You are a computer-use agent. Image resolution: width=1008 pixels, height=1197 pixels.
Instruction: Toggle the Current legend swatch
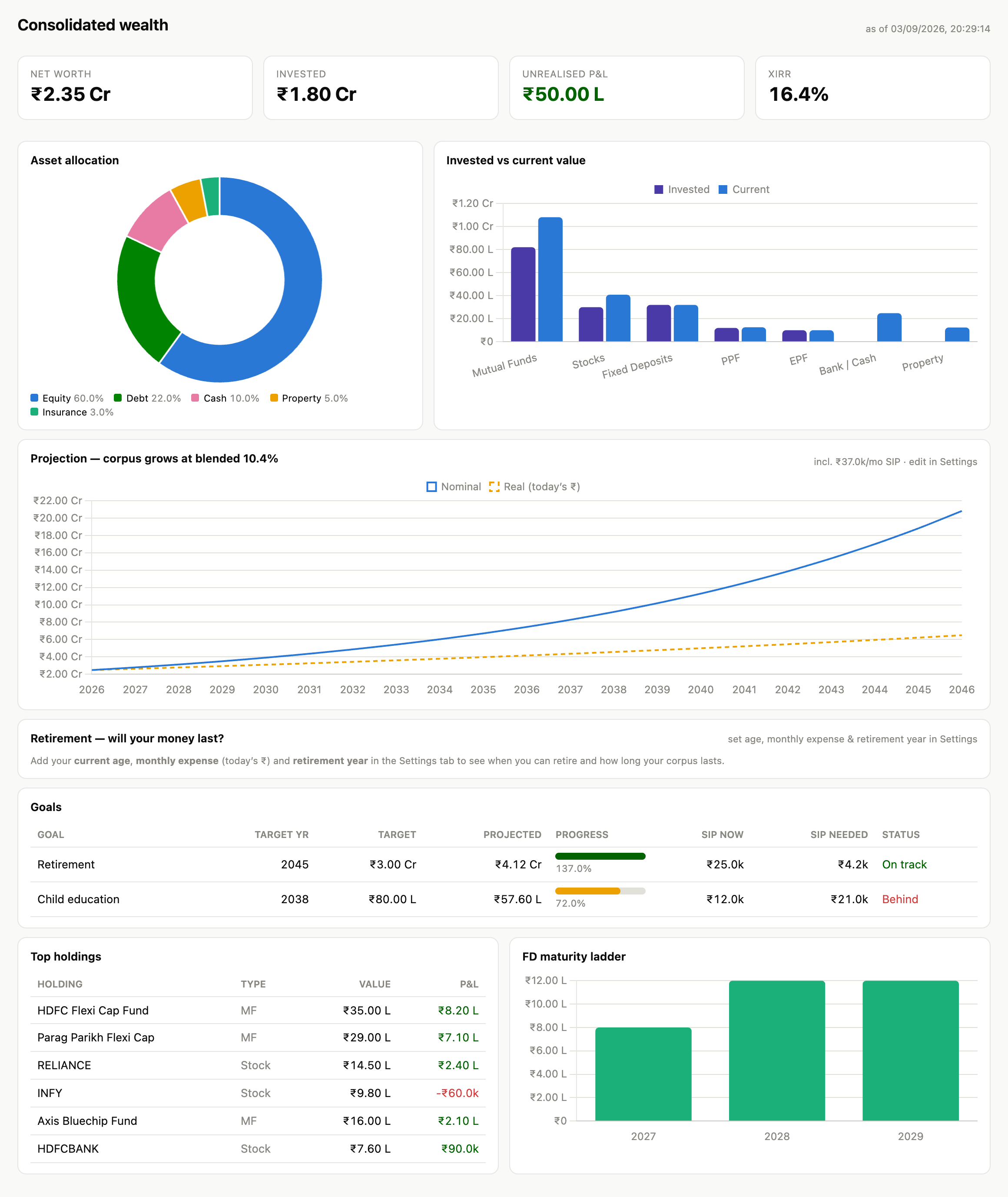723,189
